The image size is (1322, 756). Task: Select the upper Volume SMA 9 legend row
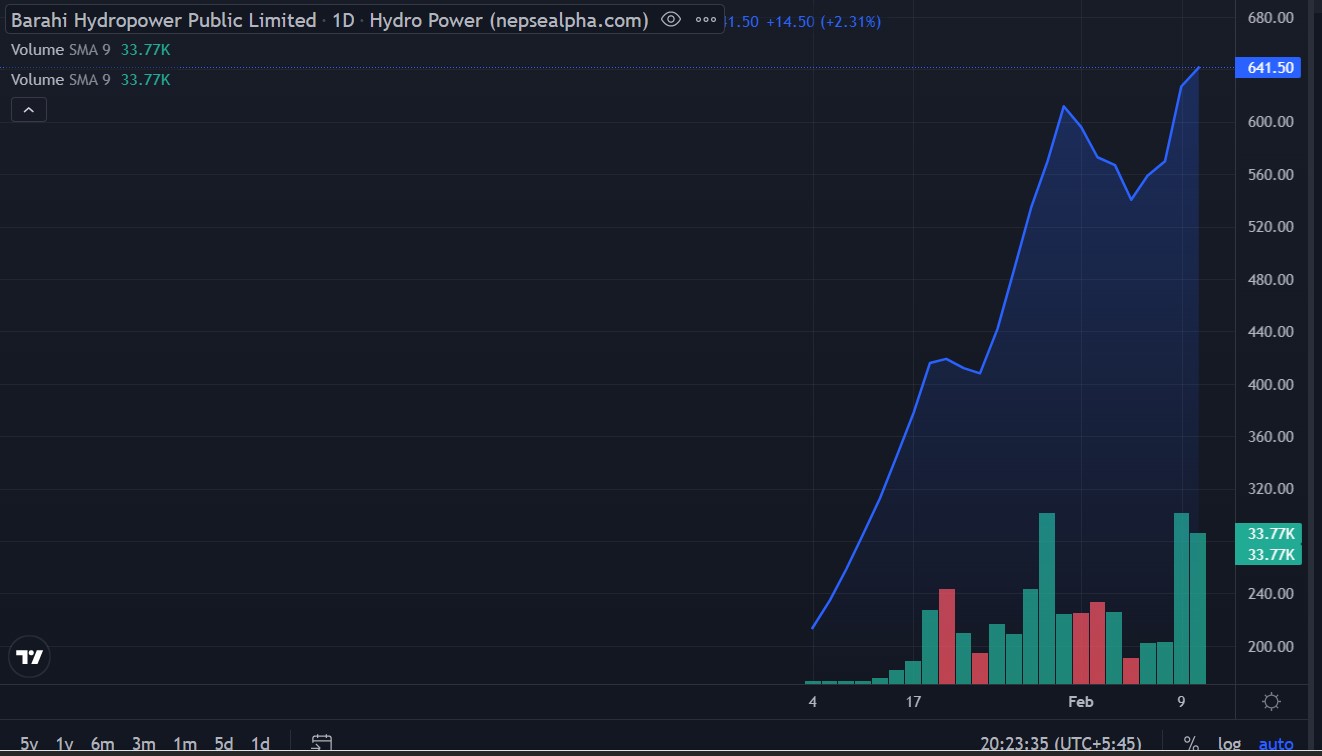tap(91, 50)
